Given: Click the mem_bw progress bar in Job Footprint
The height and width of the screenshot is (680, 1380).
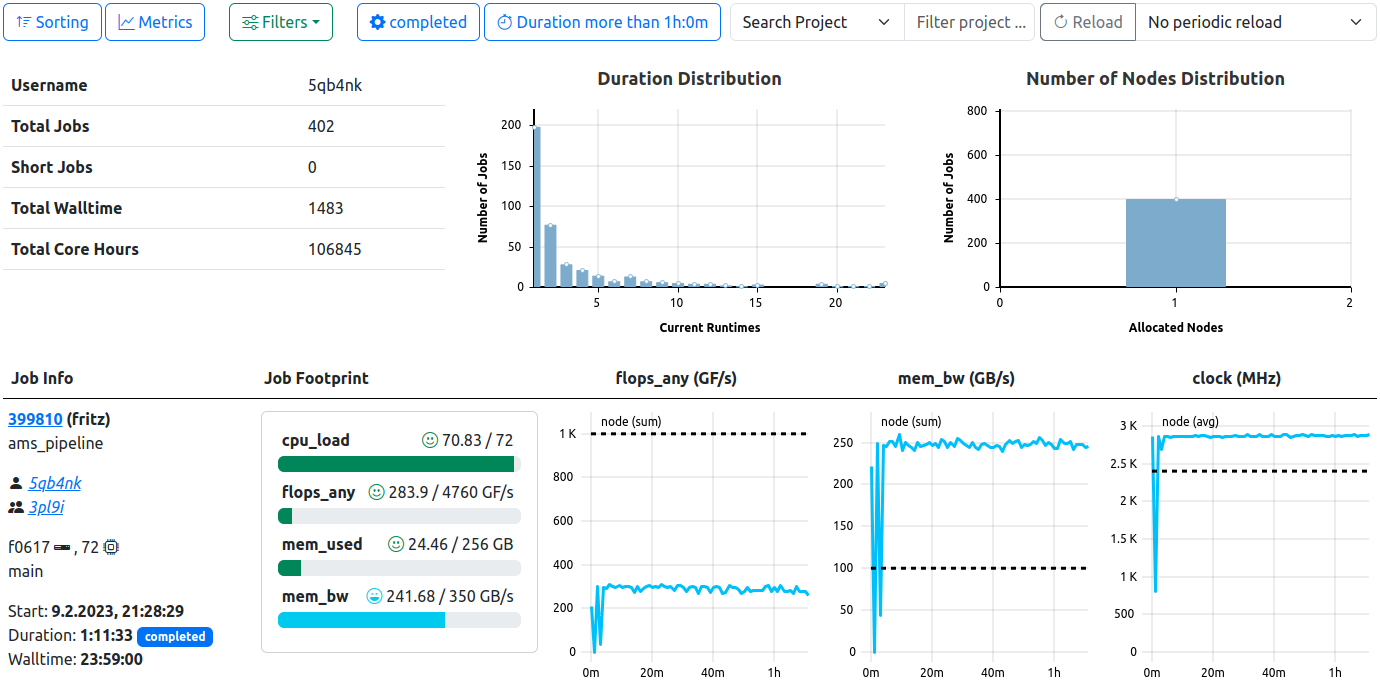Looking at the screenshot, I should (398, 619).
